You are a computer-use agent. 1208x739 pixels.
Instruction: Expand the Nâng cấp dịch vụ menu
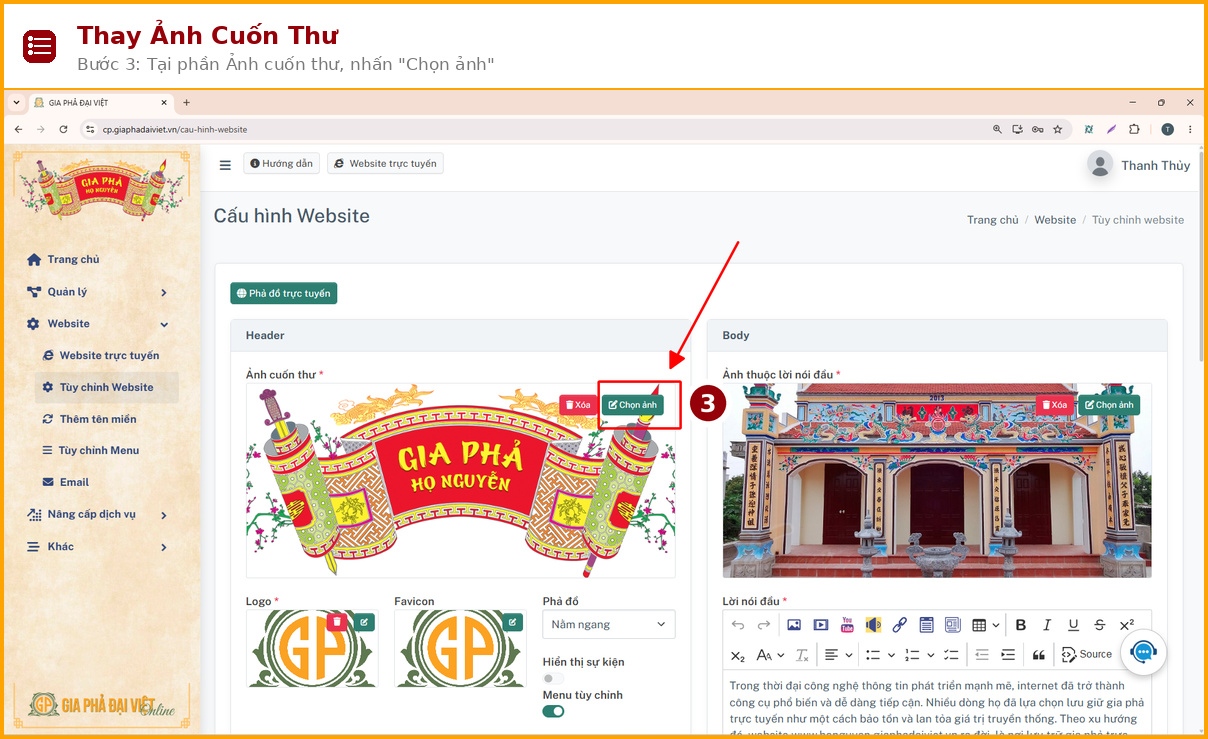pos(97,515)
